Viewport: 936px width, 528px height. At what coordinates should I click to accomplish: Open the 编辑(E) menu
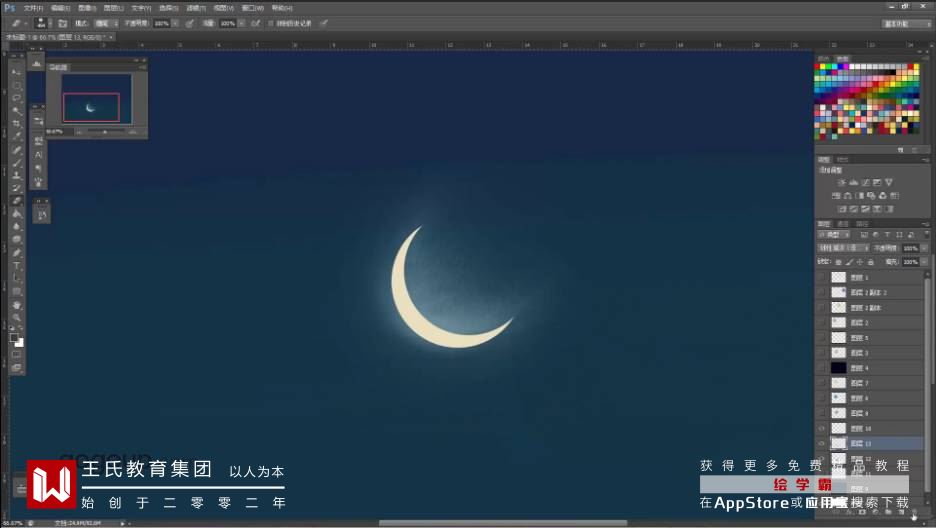click(x=60, y=8)
